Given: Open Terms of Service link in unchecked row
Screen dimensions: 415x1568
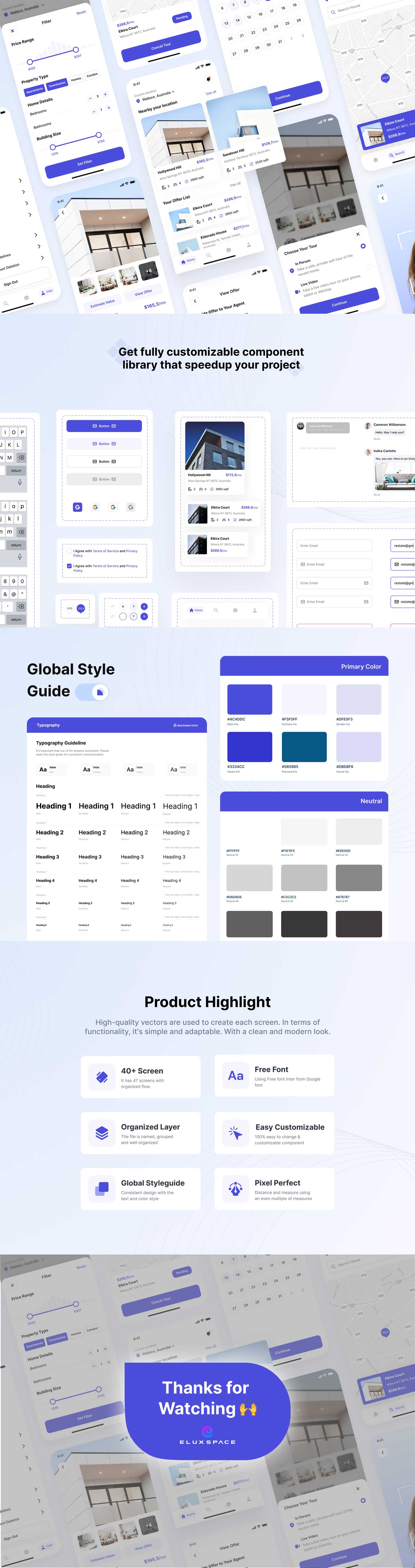Looking at the screenshot, I should pyautogui.click(x=106, y=551).
